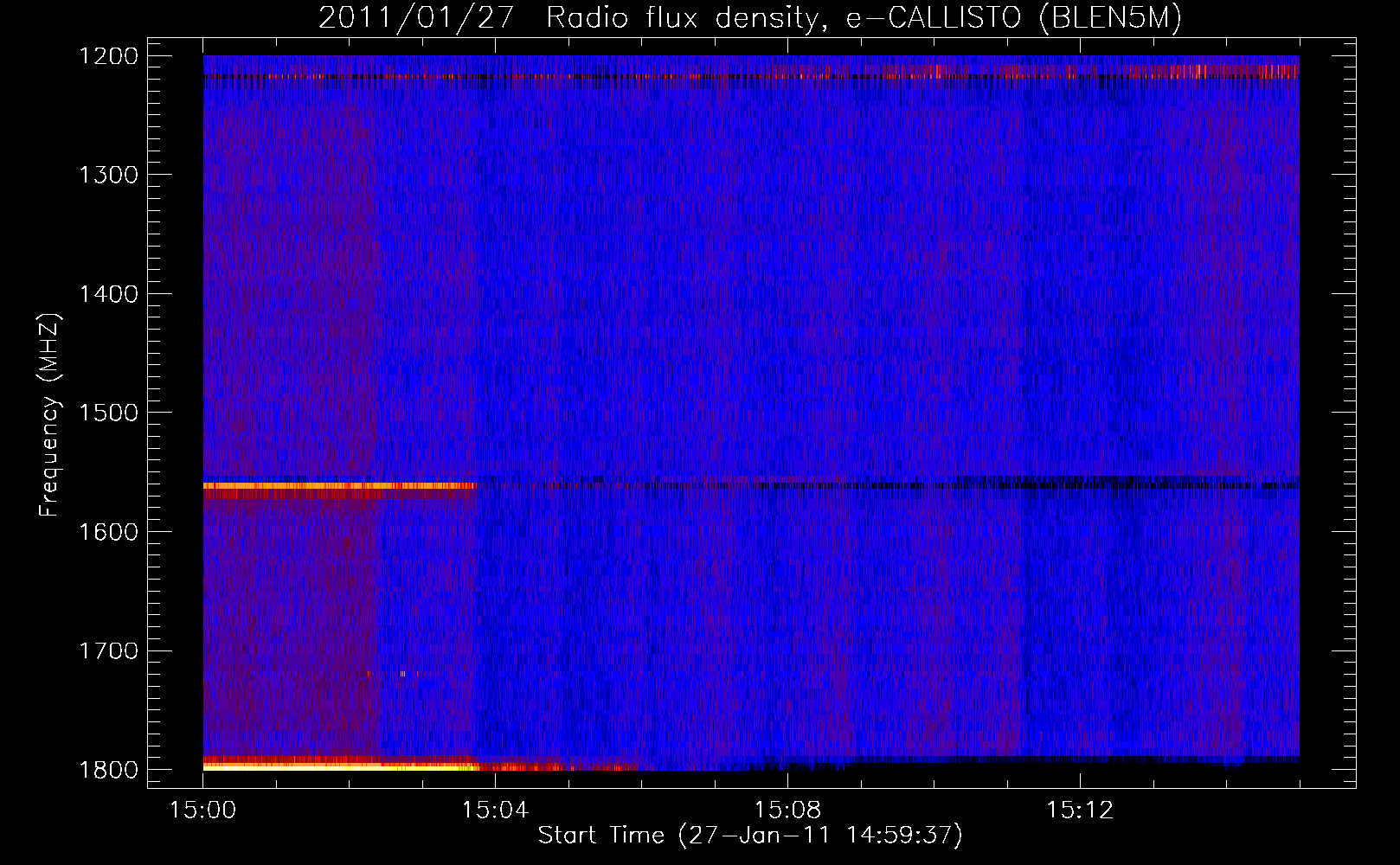
Task: Select the 1800 frequency tick label
Action: click(x=109, y=770)
